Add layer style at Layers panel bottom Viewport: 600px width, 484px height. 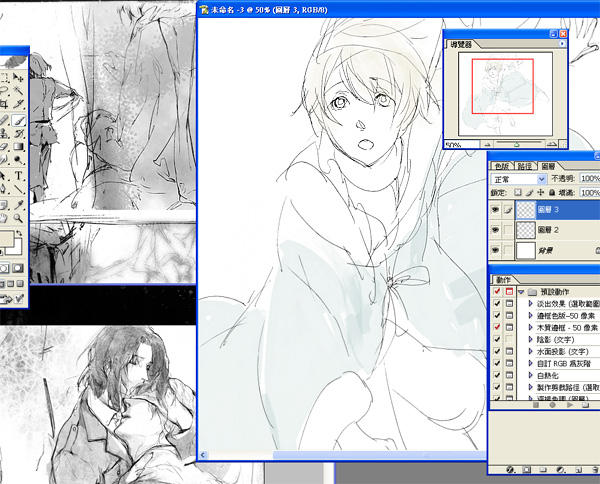click(509, 469)
